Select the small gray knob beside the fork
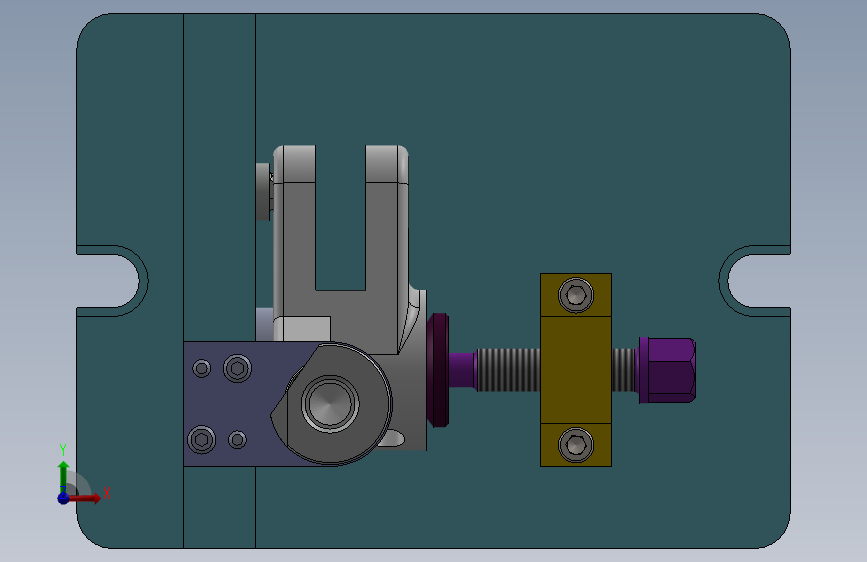This screenshot has width=867, height=562. pos(264,191)
